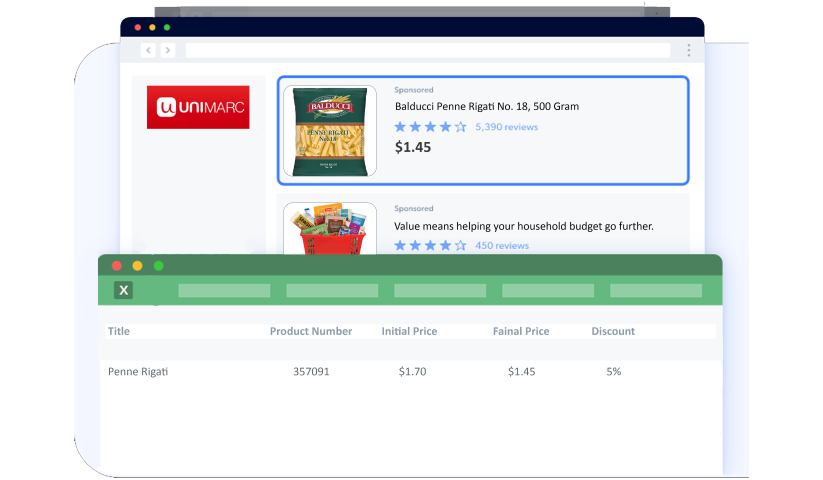823x480 pixels.
Task: Open the grocery basket product image
Action: point(330,229)
